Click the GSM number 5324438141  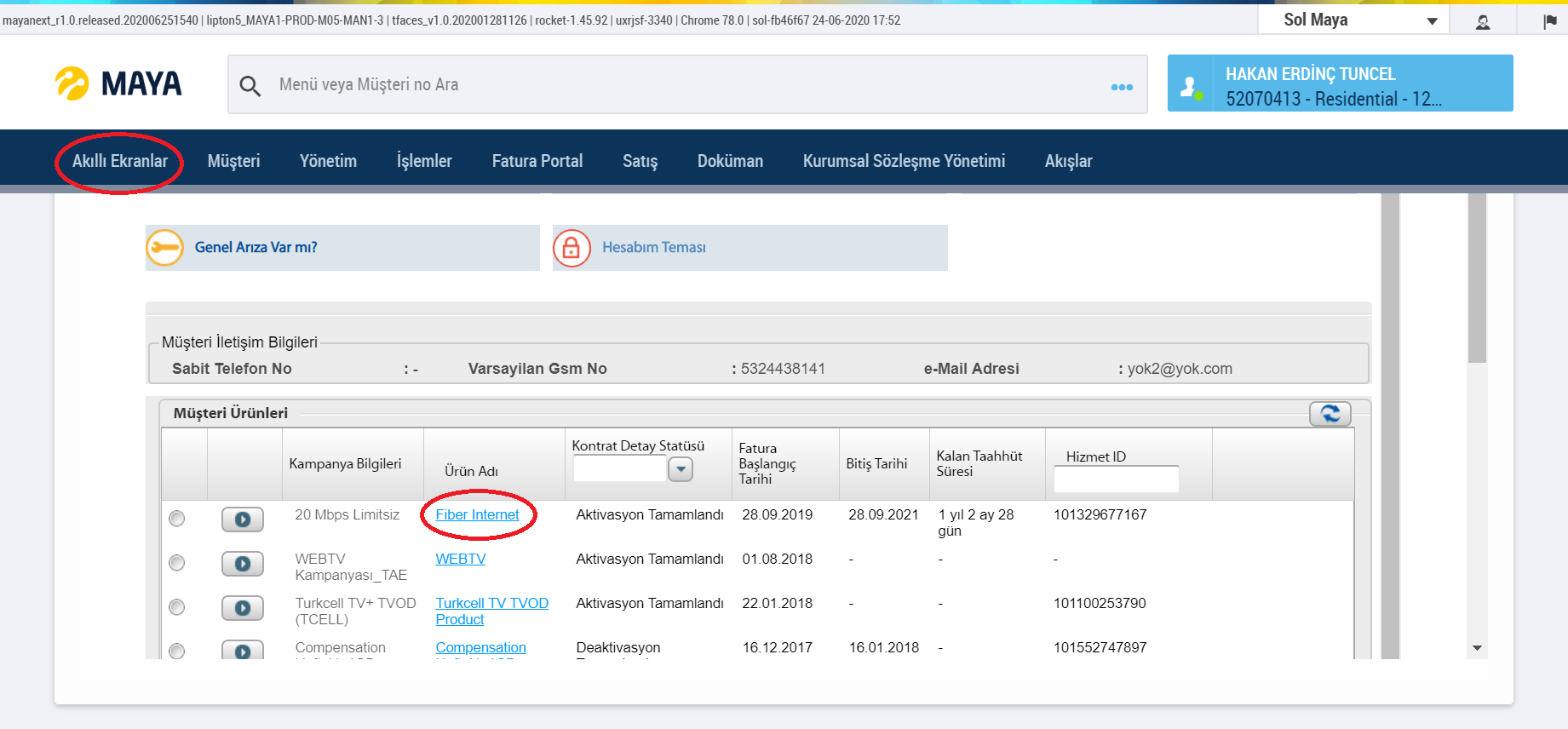click(783, 369)
